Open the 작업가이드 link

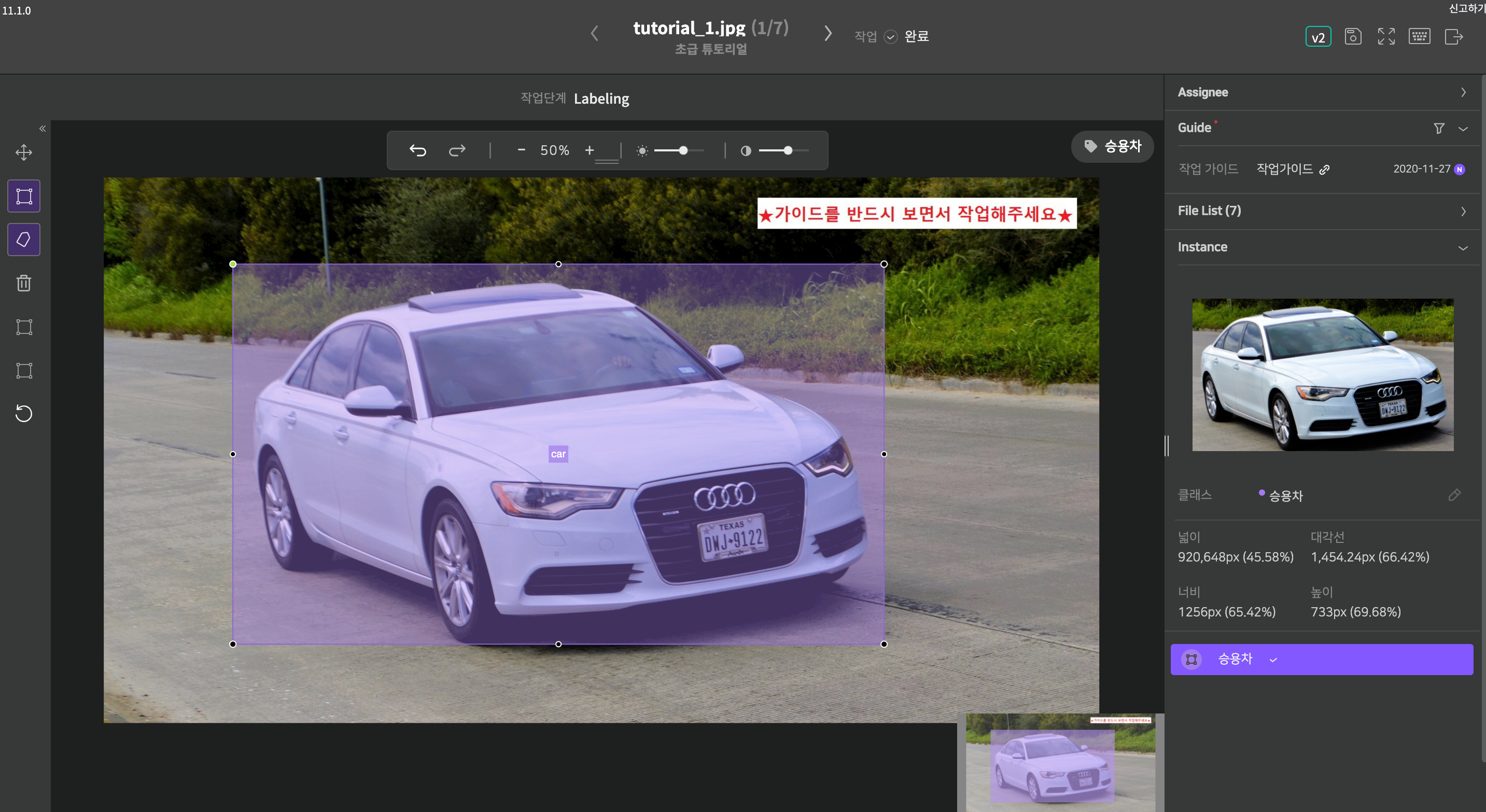(x=1284, y=169)
